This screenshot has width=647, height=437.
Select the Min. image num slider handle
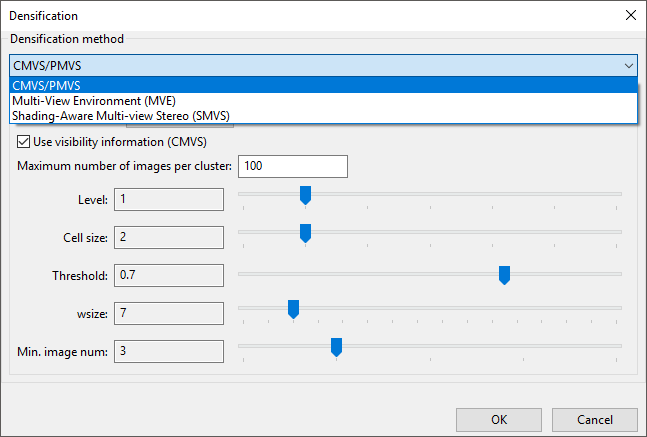(x=337, y=347)
